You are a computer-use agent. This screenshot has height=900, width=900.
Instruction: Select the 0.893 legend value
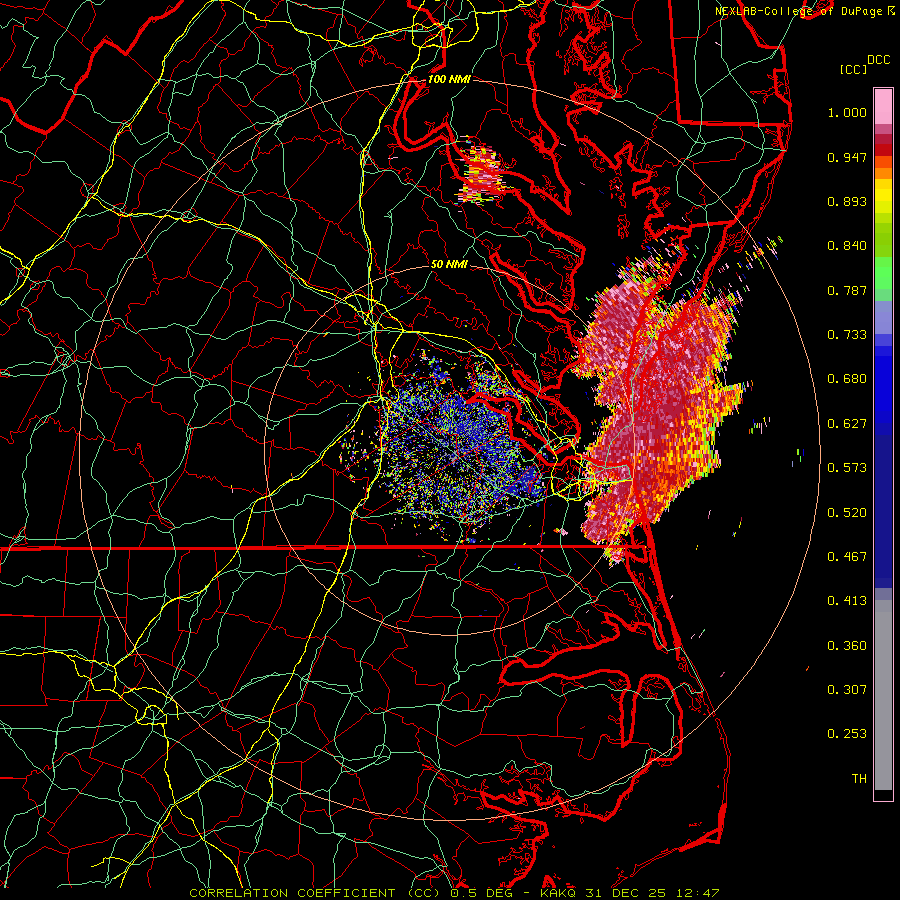tap(847, 201)
